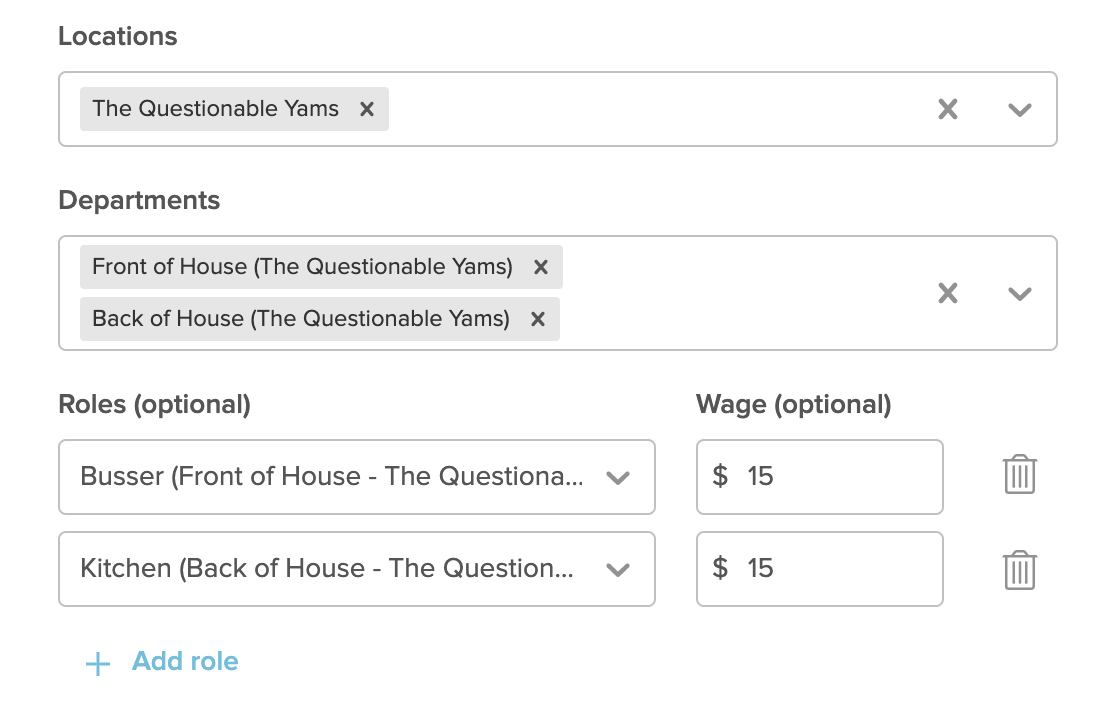Remove Back of House department tag
1114x726 pixels.
538,319
